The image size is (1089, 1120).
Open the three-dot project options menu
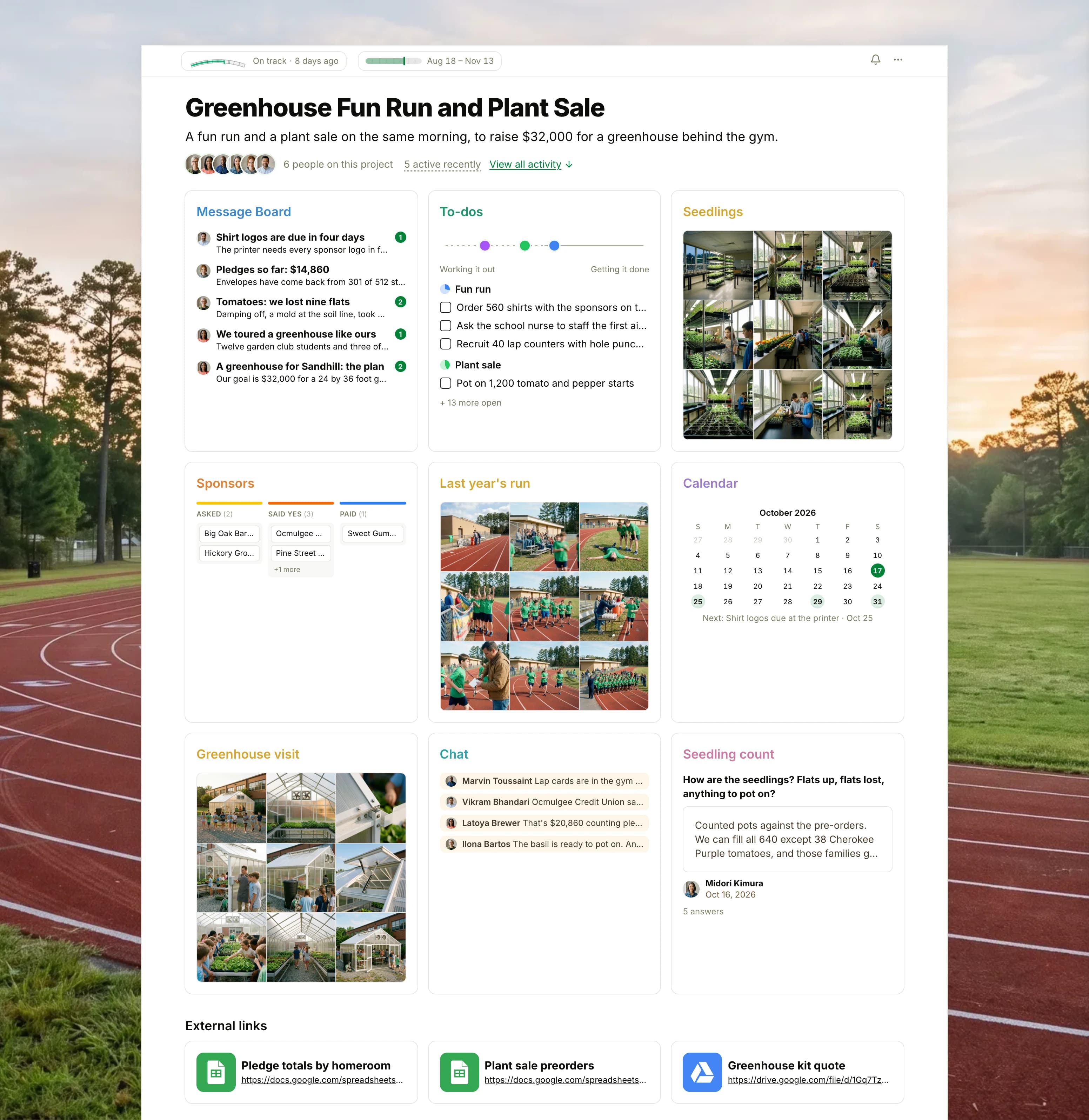coord(898,60)
